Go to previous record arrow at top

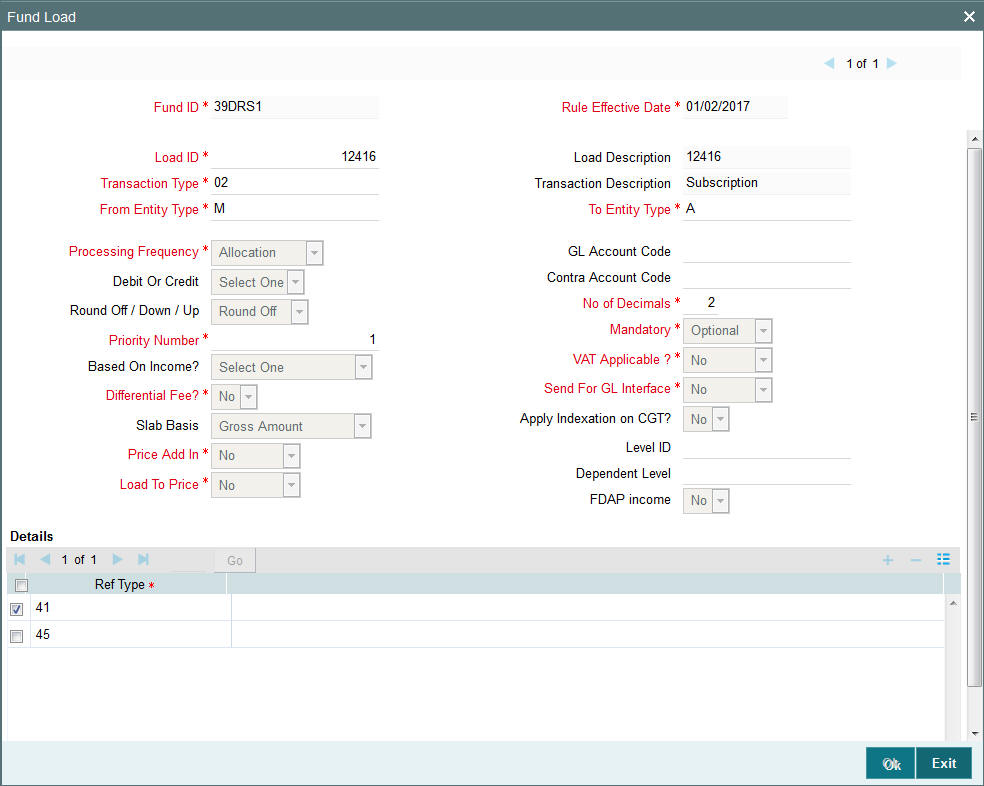coord(829,63)
